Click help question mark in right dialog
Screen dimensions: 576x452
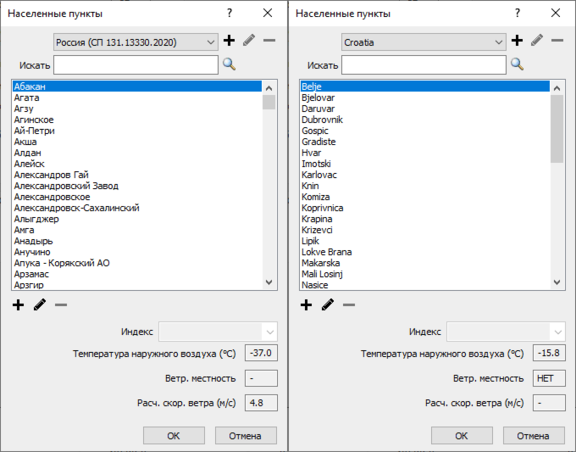click(x=517, y=13)
